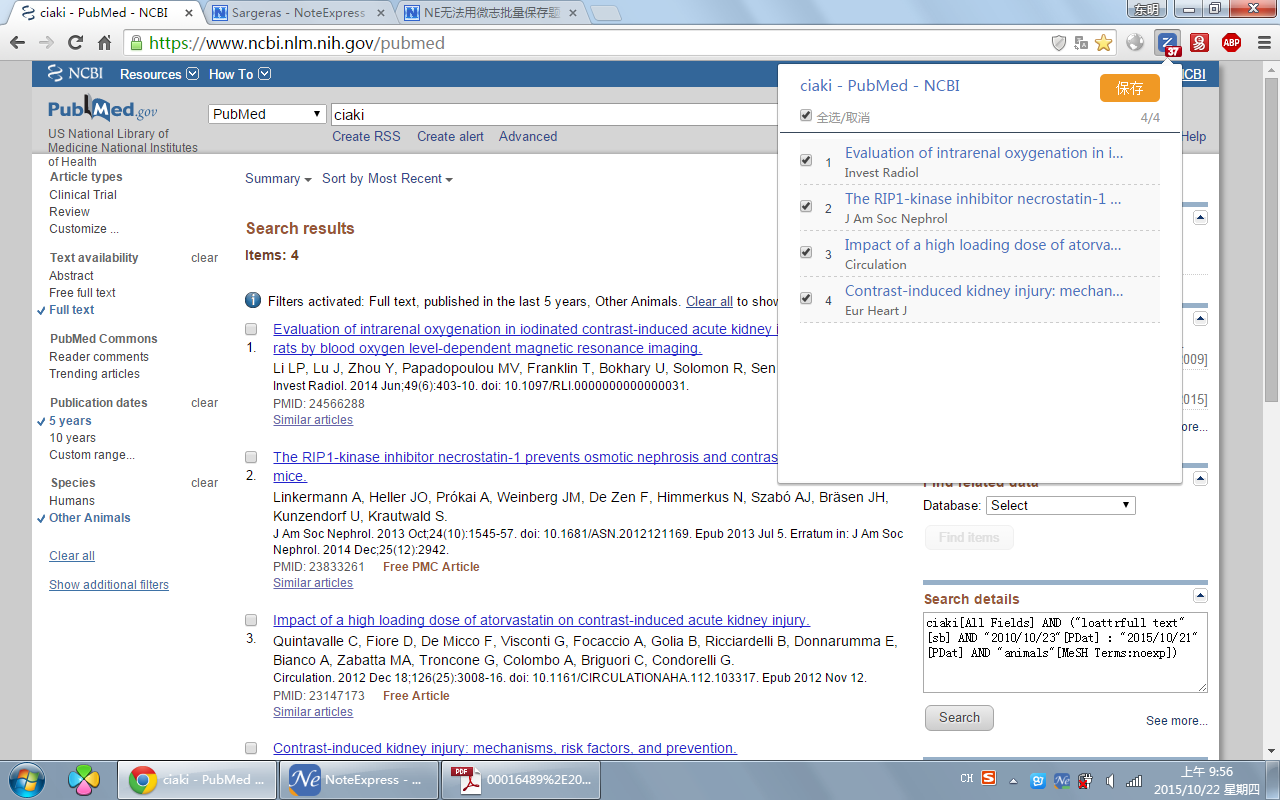The width and height of the screenshot is (1280, 800).
Task: Select the Humans species filter
Action: pos(72,501)
